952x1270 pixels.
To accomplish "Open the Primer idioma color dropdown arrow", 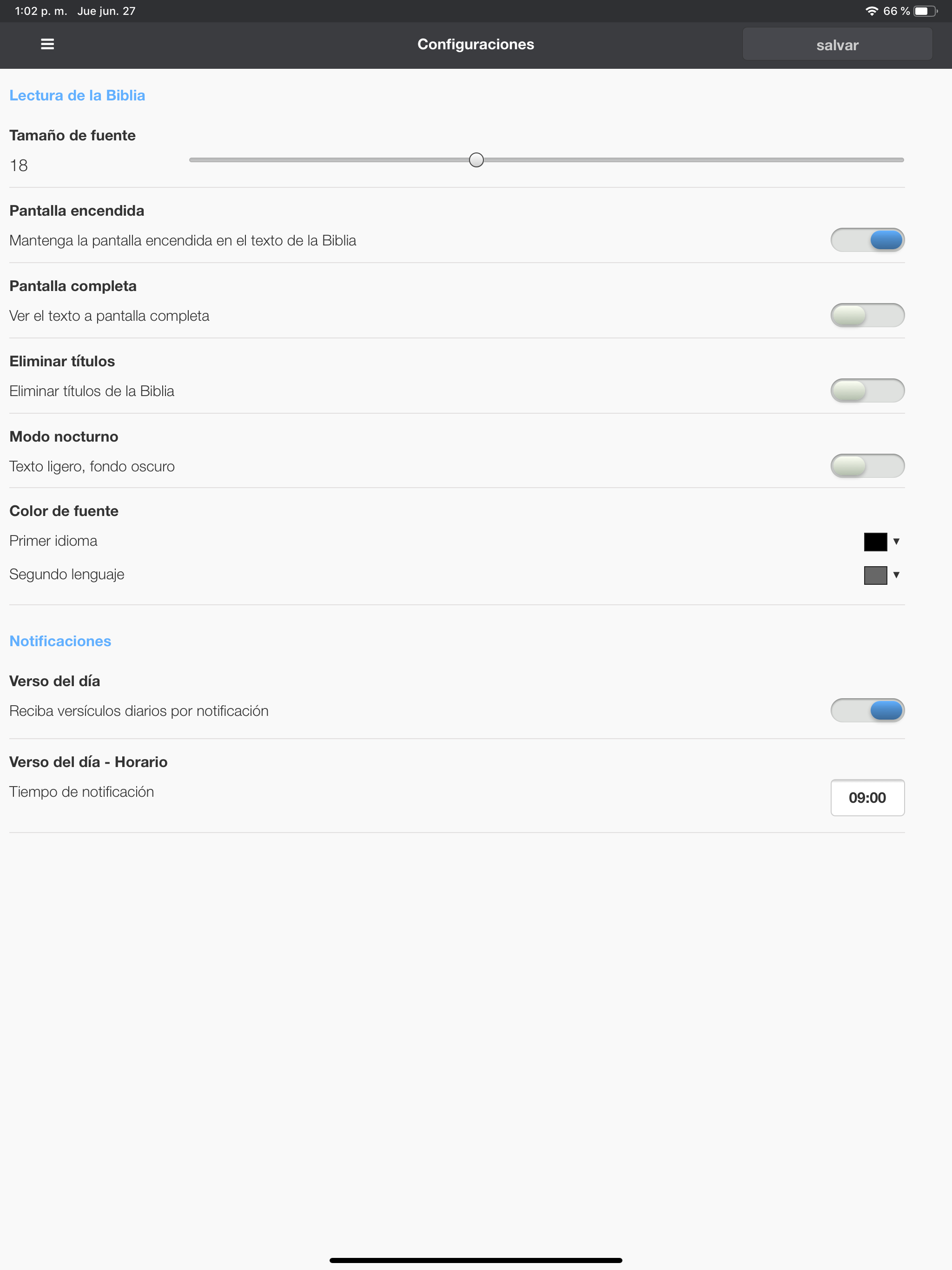I will click(x=896, y=542).
